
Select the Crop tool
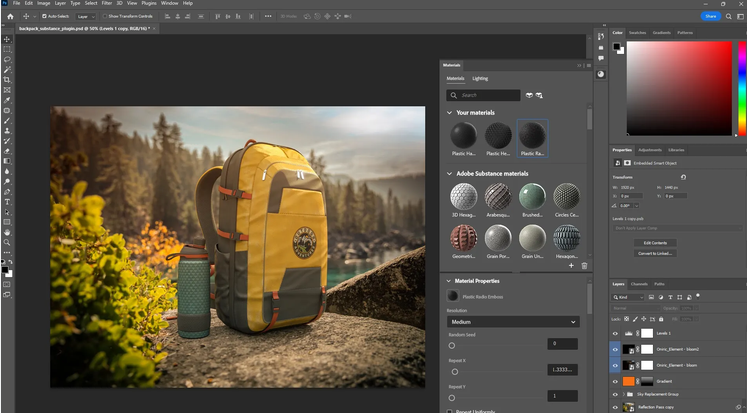[x=7, y=79]
